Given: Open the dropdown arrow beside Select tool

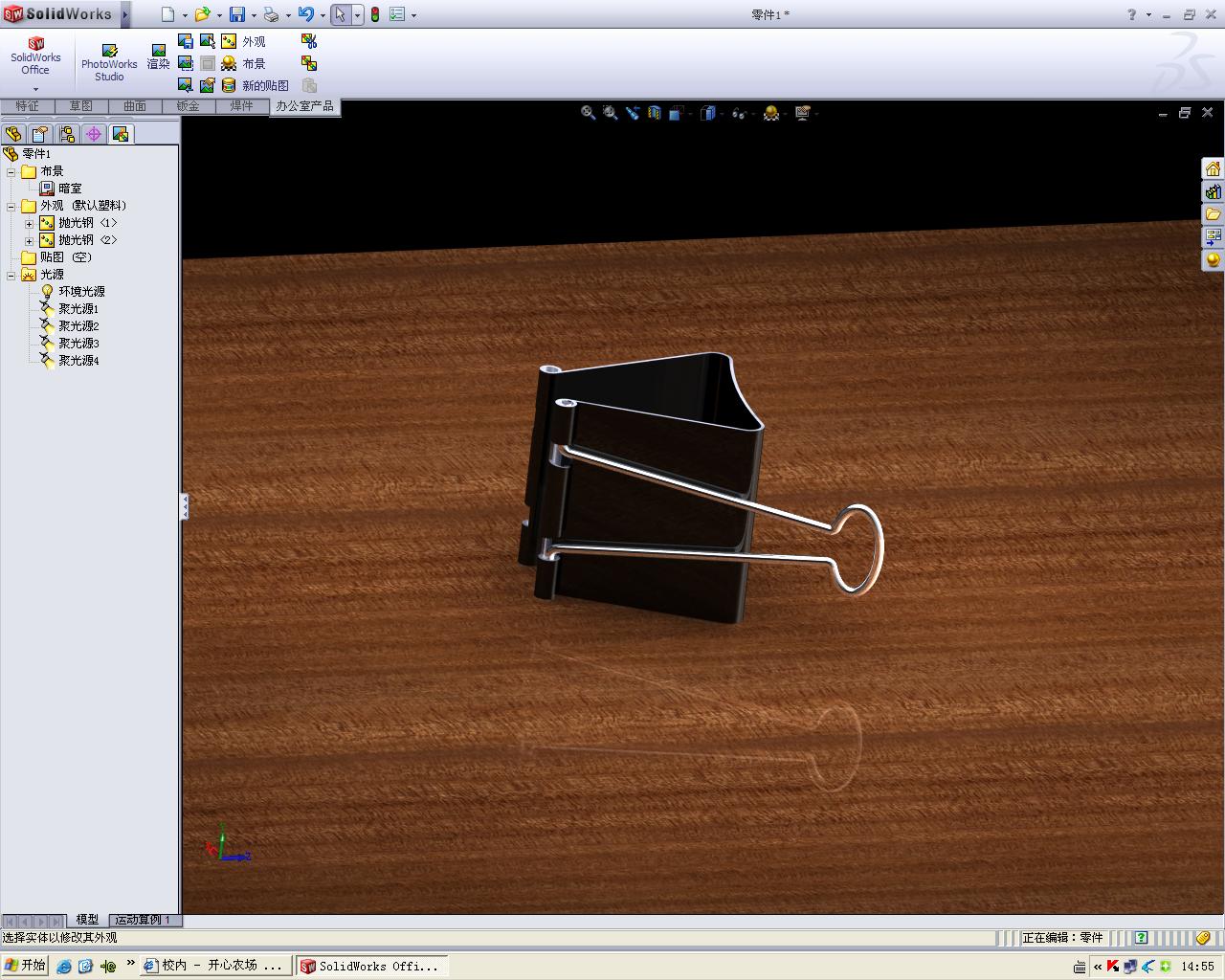Looking at the screenshot, I should point(357,15).
